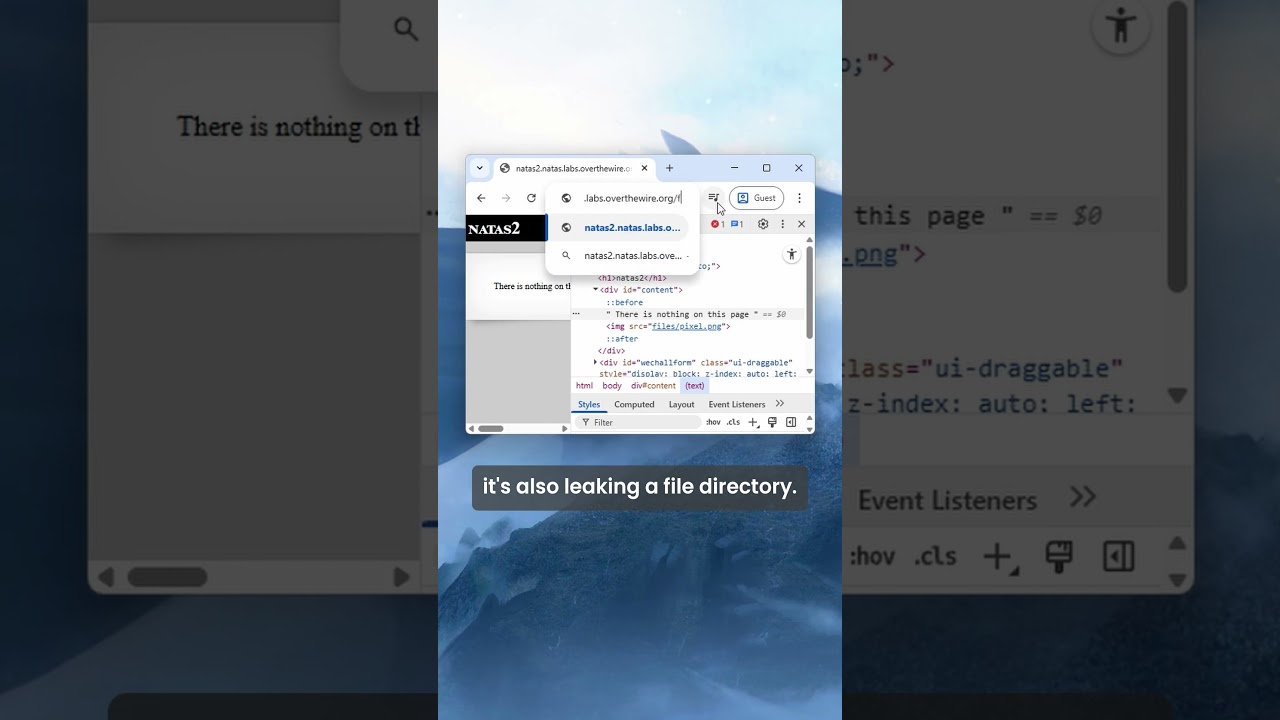Open the files/pixel.png link

pos(686,326)
